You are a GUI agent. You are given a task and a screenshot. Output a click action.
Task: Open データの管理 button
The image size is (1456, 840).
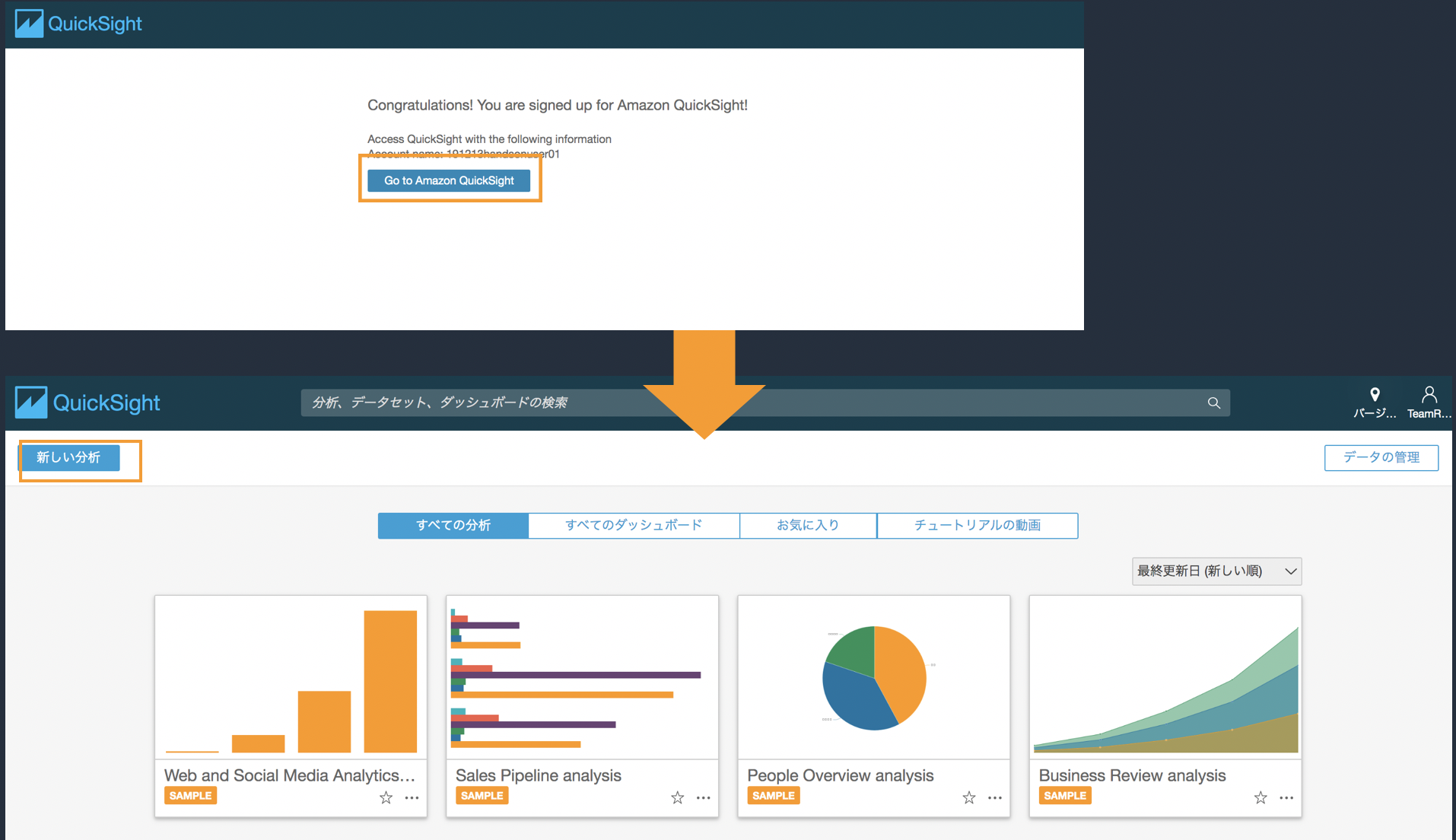(1381, 457)
